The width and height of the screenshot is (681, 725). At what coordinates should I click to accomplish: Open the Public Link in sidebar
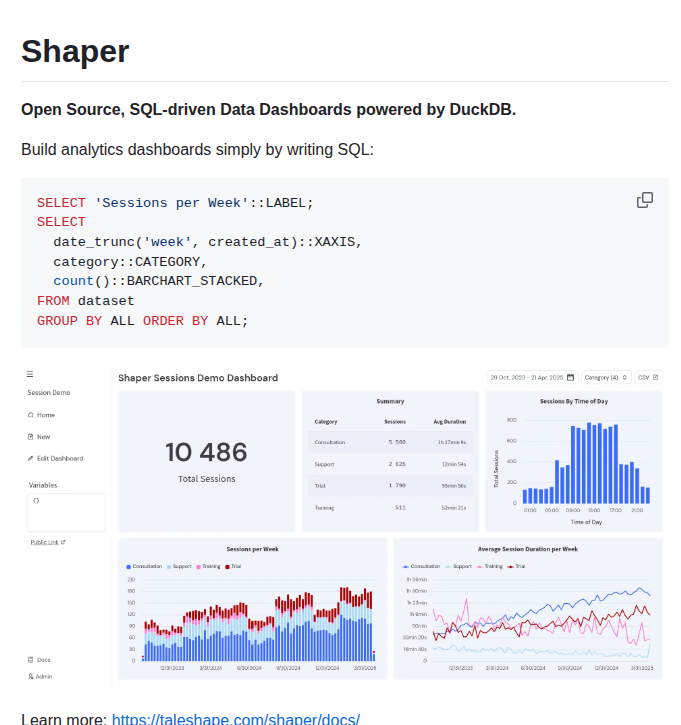click(47, 542)
